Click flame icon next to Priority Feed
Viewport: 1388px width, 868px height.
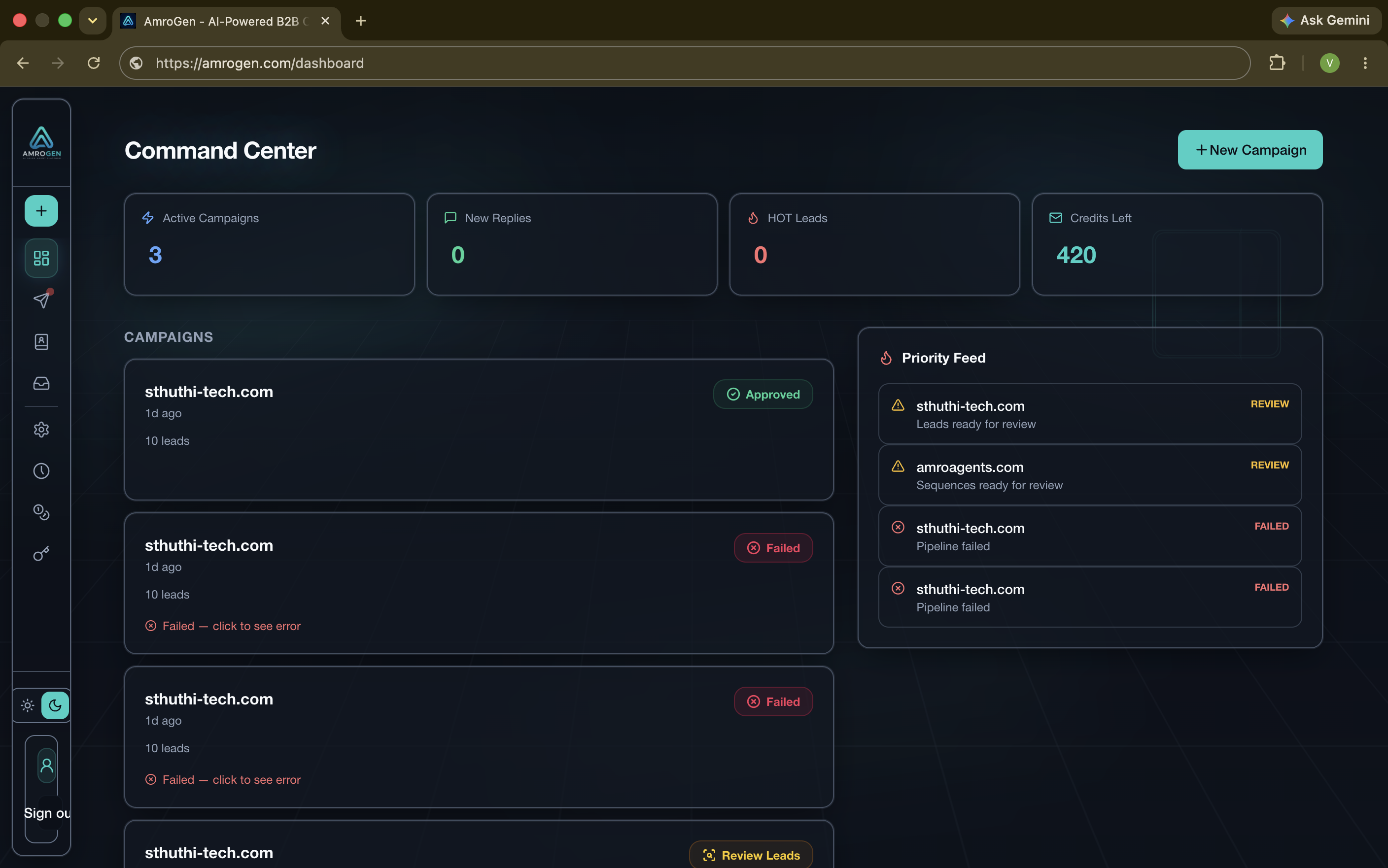pyautogui.click(x=886, y=358)
